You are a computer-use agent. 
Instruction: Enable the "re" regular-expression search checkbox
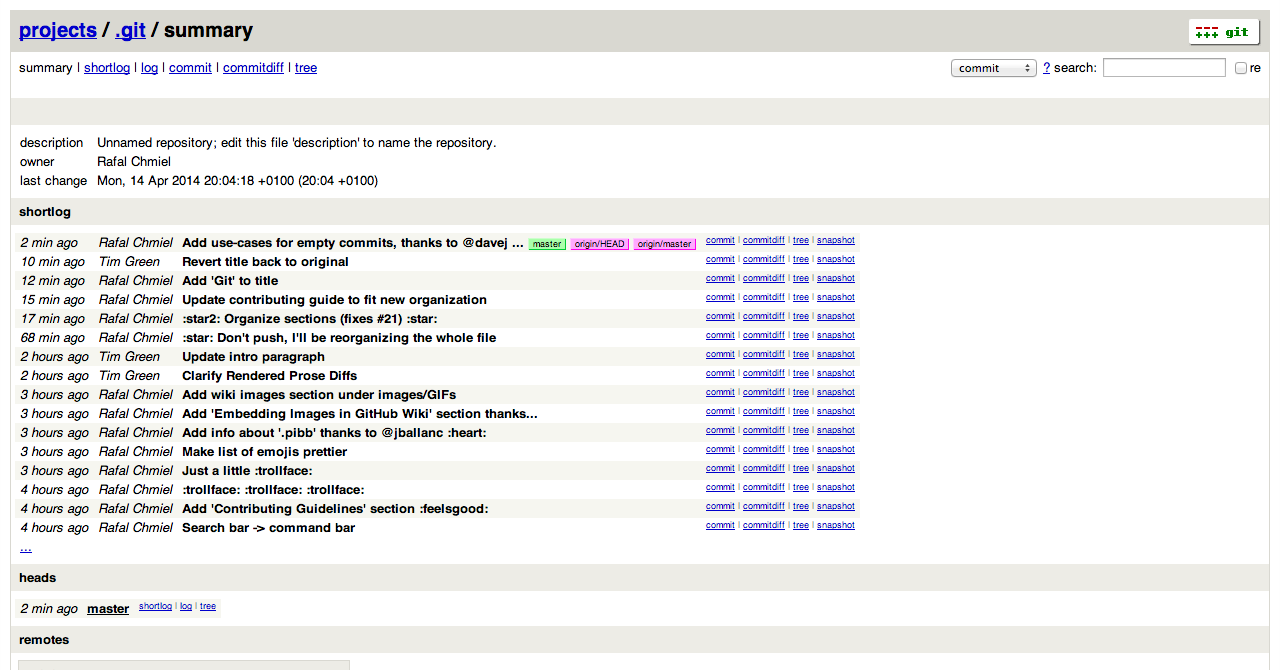1240,67
